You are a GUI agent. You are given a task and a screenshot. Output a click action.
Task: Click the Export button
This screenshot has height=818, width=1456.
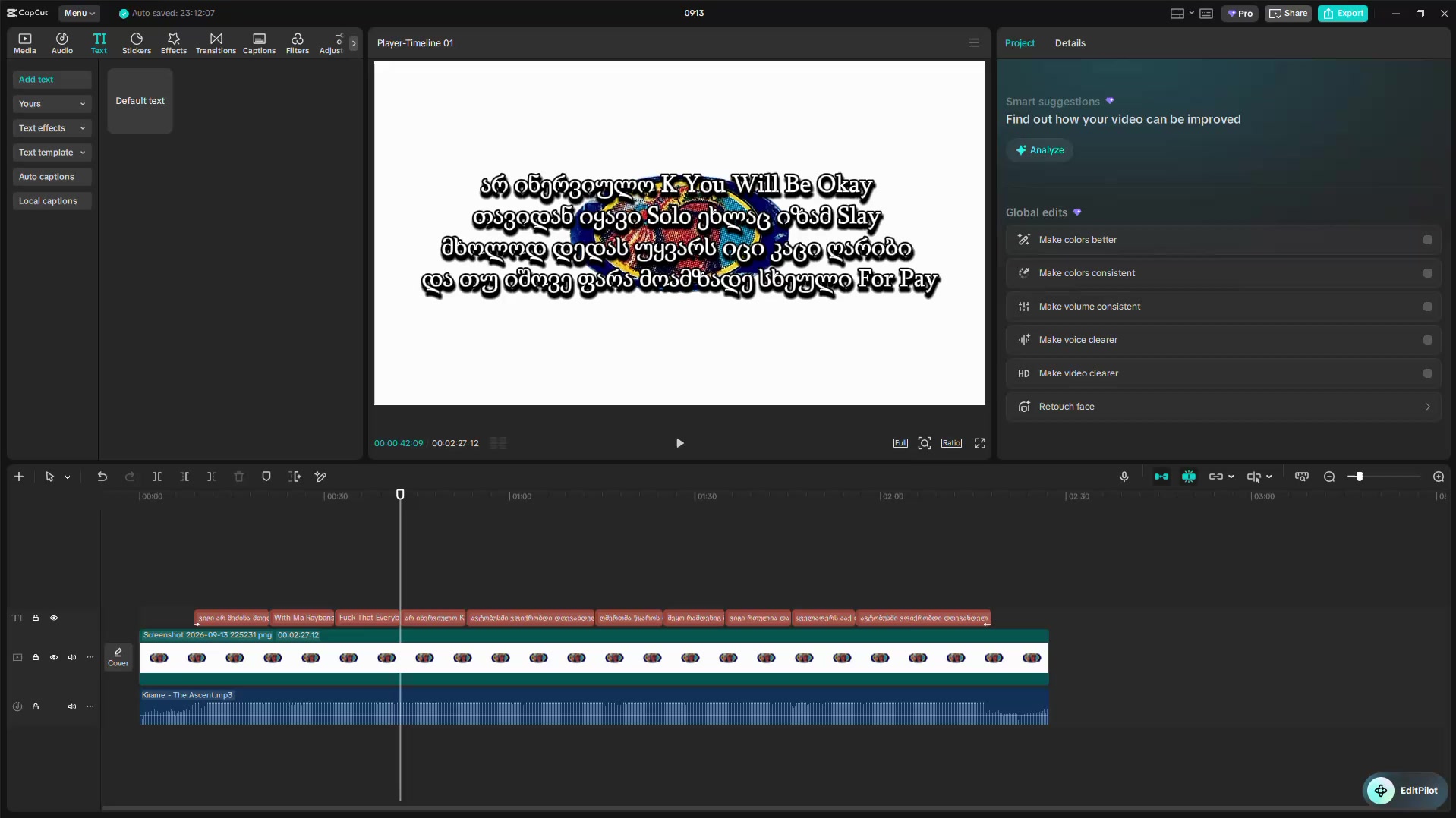[x=1343, y=13]
